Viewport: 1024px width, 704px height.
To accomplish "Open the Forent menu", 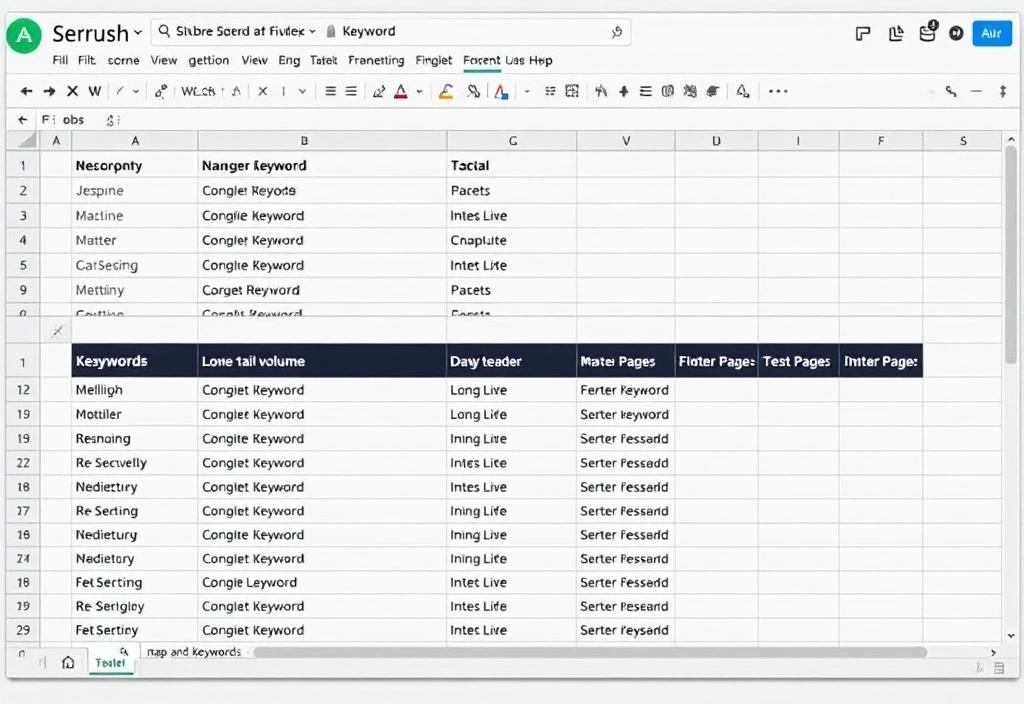I will click(x=481, y=60).
